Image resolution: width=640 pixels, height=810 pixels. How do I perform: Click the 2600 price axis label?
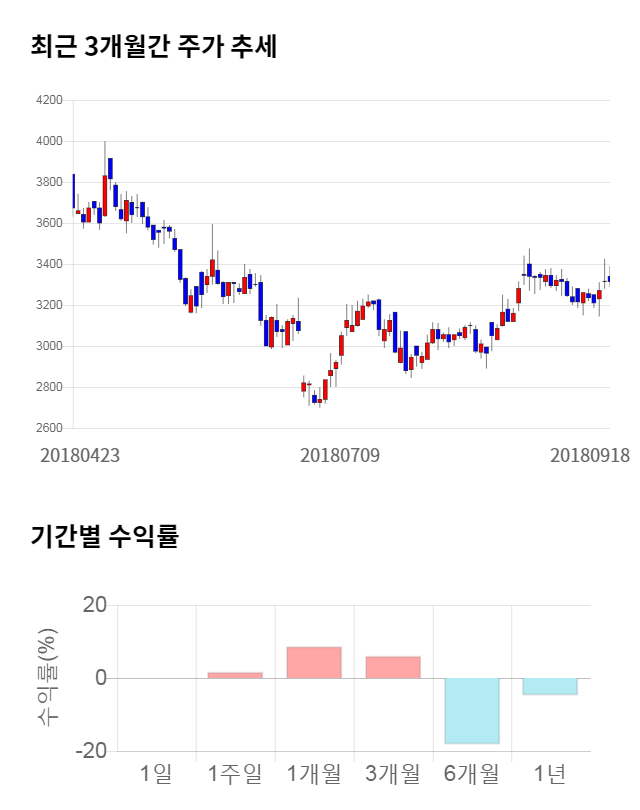[x=49, y=429]
